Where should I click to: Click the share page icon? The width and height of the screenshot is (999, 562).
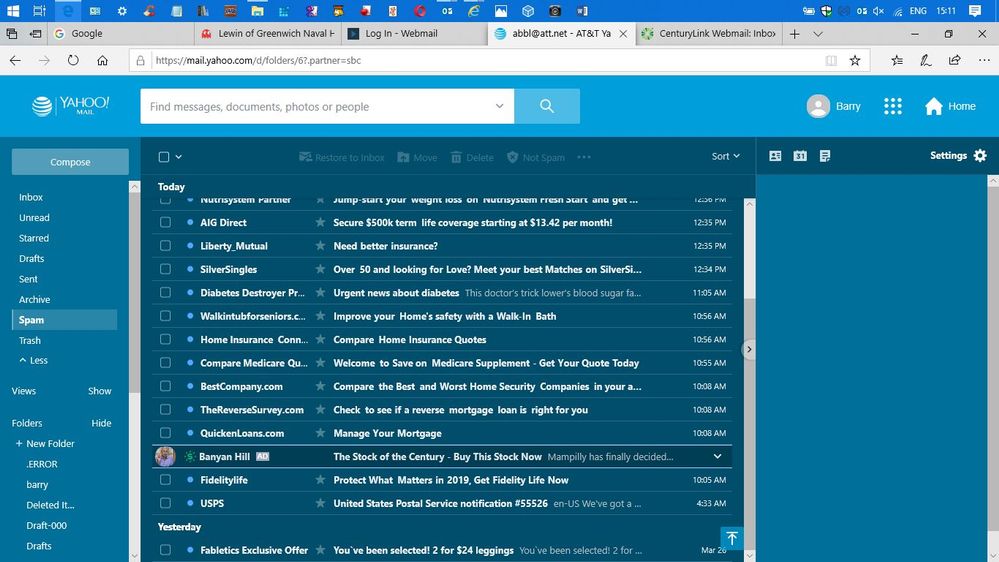coord(954,61)
